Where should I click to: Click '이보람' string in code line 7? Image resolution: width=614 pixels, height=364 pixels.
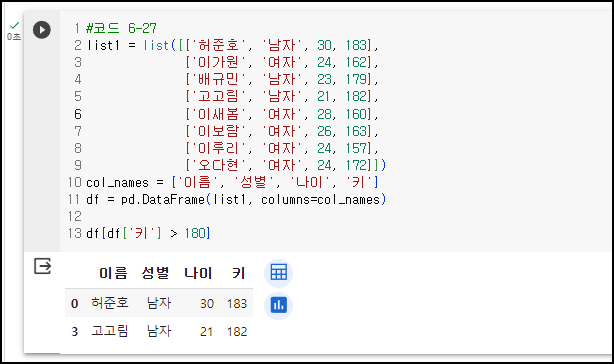(x=219, y=131)
